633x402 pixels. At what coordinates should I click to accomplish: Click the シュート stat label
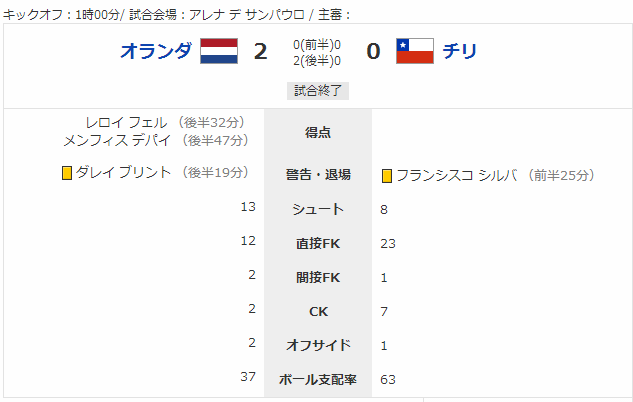coord(318,209)
